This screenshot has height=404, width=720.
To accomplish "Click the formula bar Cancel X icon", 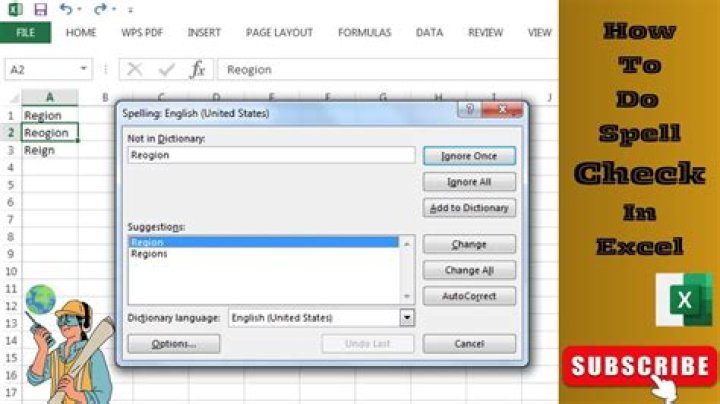I will (x=136, y=70).
